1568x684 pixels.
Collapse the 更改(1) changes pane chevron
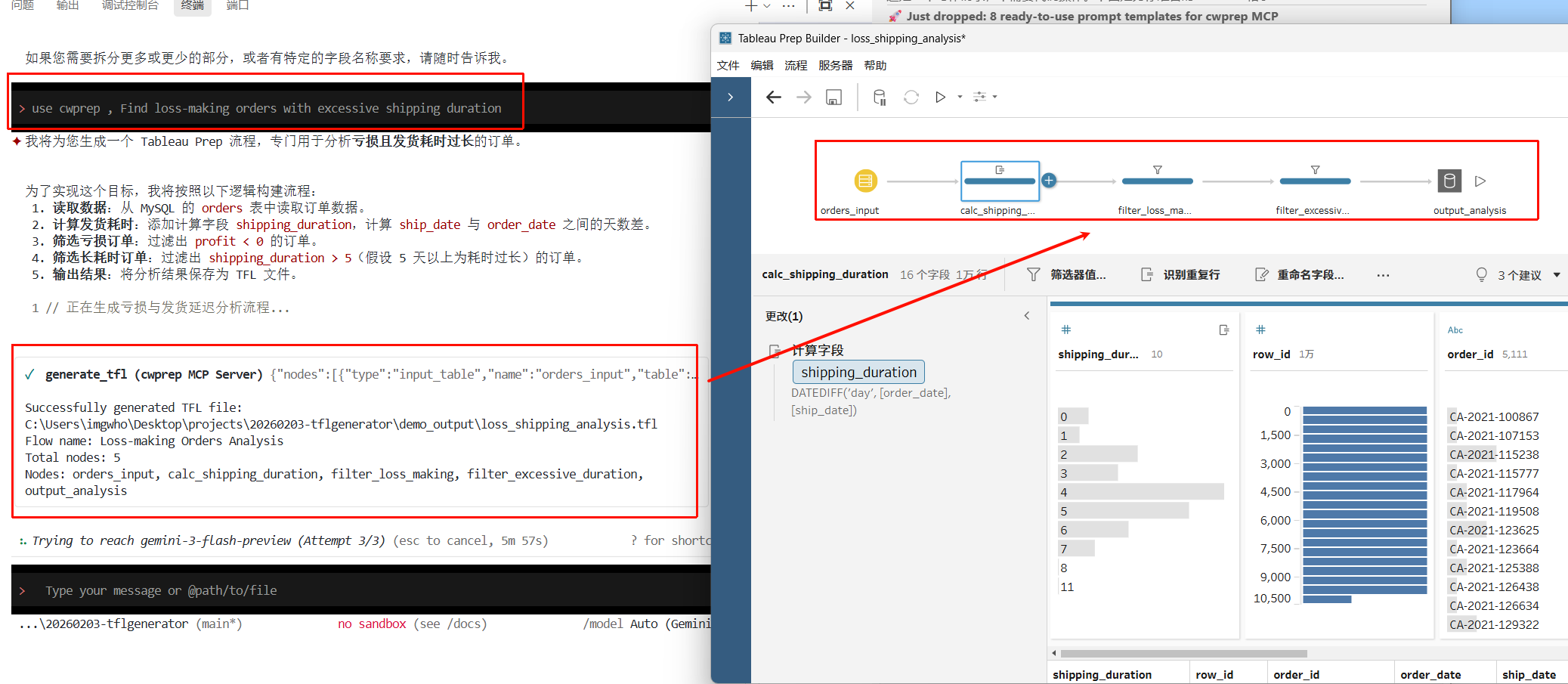[1026, 315]
